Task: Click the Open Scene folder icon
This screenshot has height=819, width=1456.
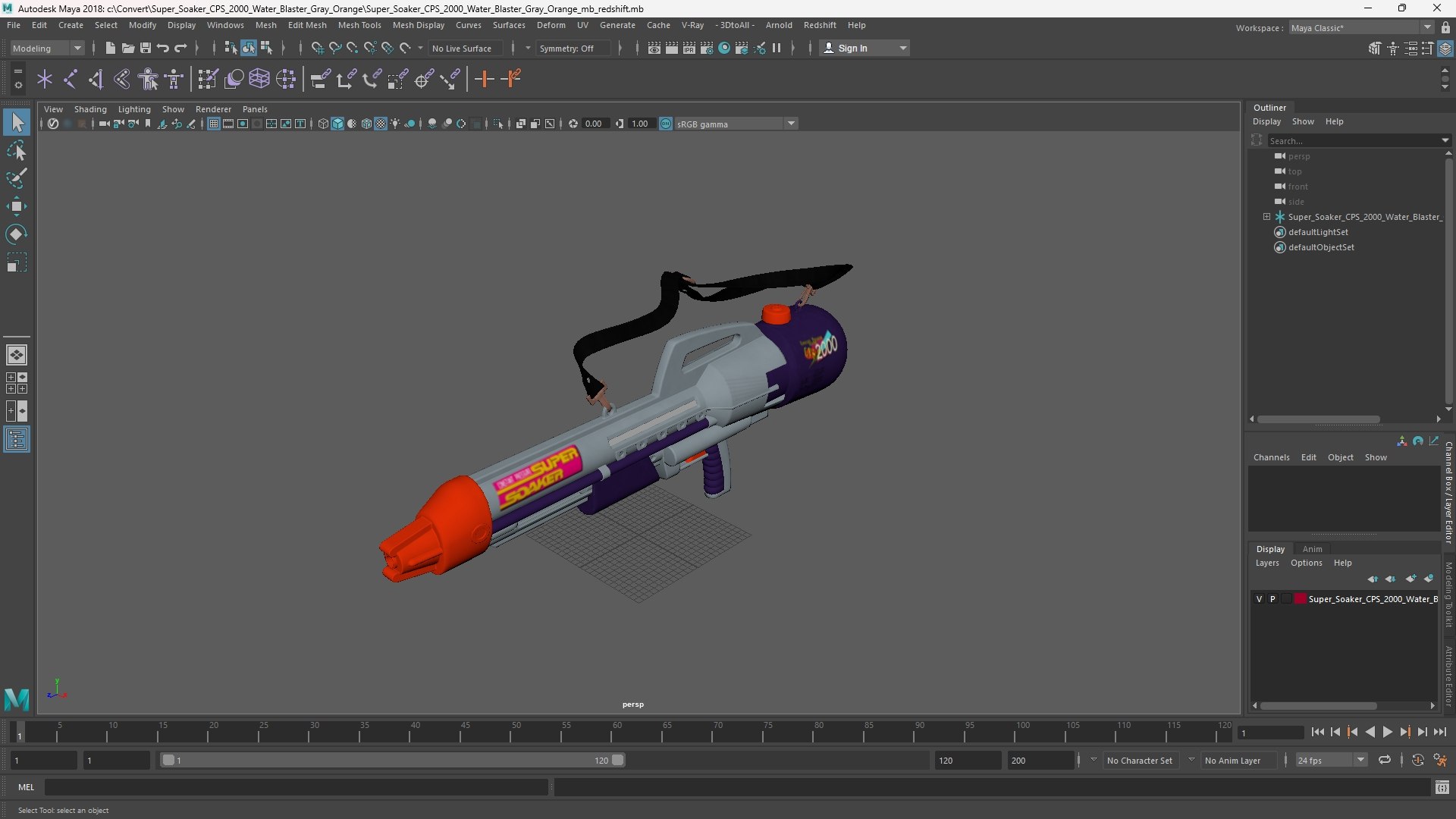Action: [x=127, y=48]
